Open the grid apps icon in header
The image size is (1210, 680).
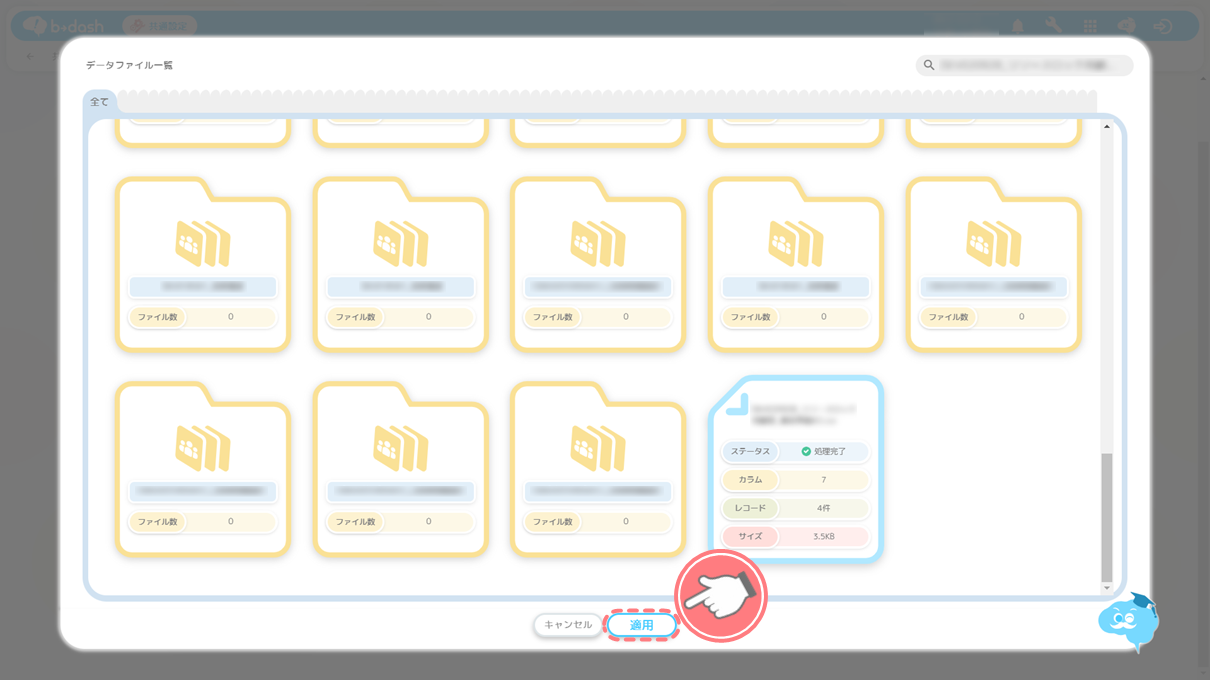coord(1090,26)
